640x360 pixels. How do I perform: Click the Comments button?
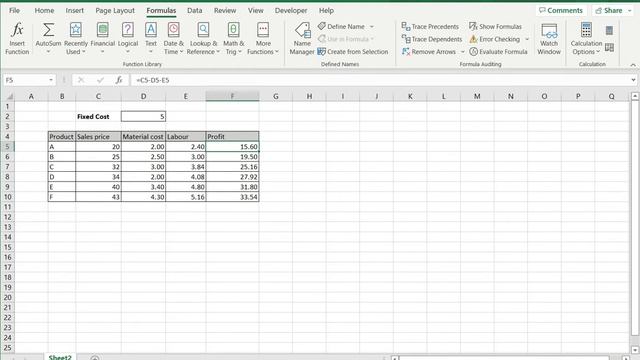coord(561,11)
